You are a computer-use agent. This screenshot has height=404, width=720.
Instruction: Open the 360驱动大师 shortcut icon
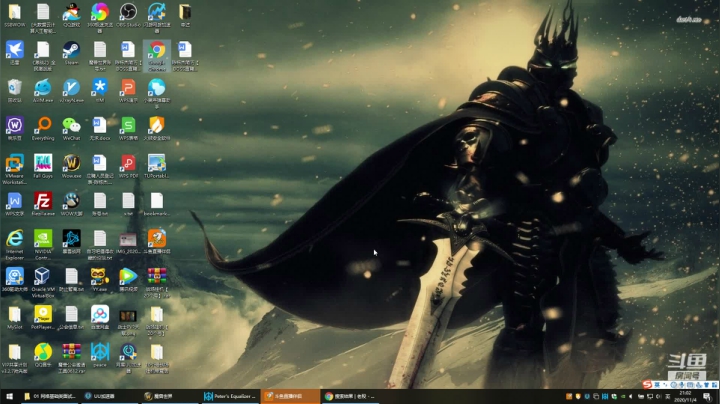pos(14,280)
